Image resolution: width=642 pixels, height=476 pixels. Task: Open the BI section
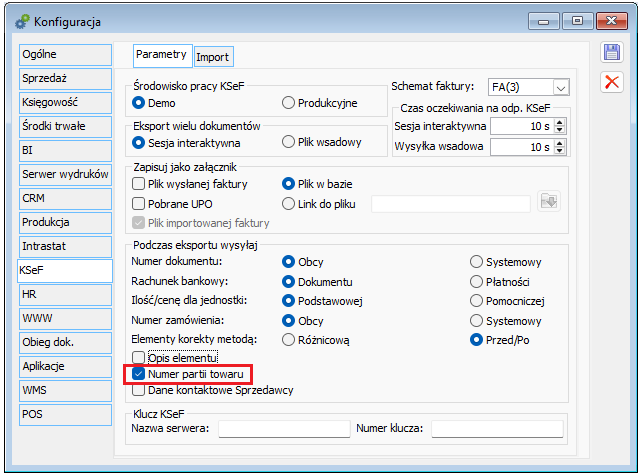click(x=65, y=151)
